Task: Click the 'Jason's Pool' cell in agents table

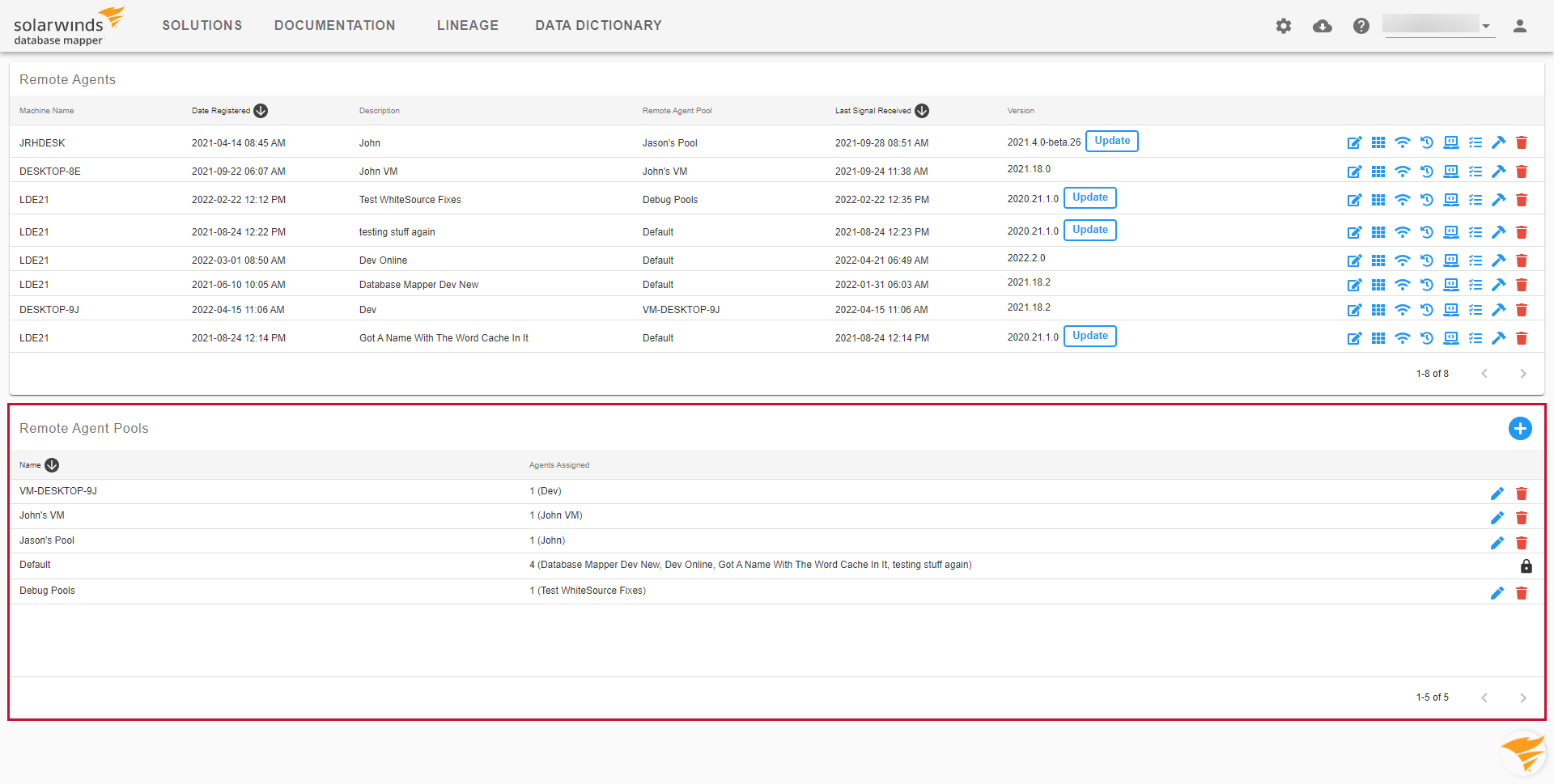Action: click(670, 143)
